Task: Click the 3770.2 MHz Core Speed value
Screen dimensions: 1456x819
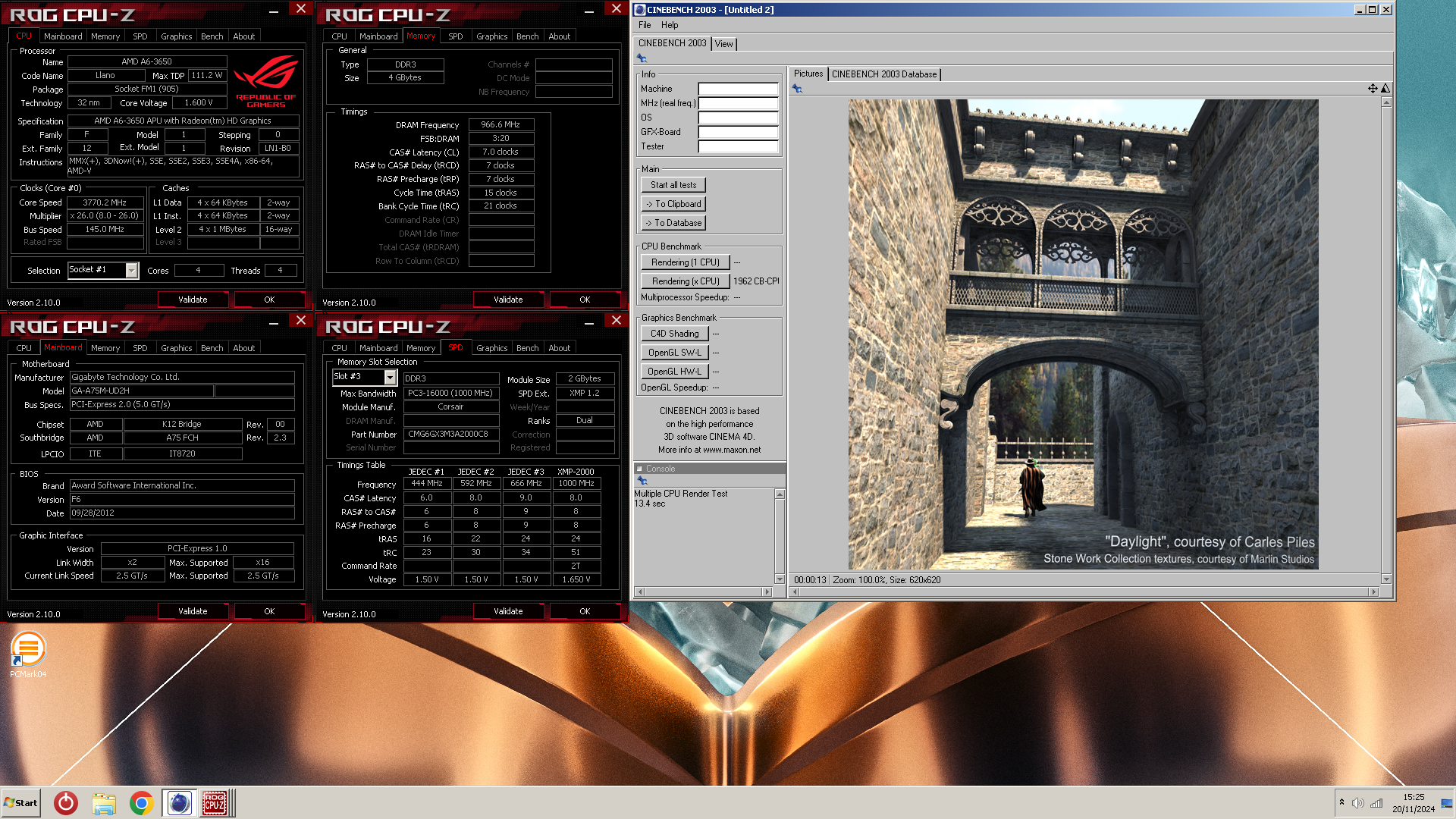Action: pyautogui.click(x=105, y=203)
